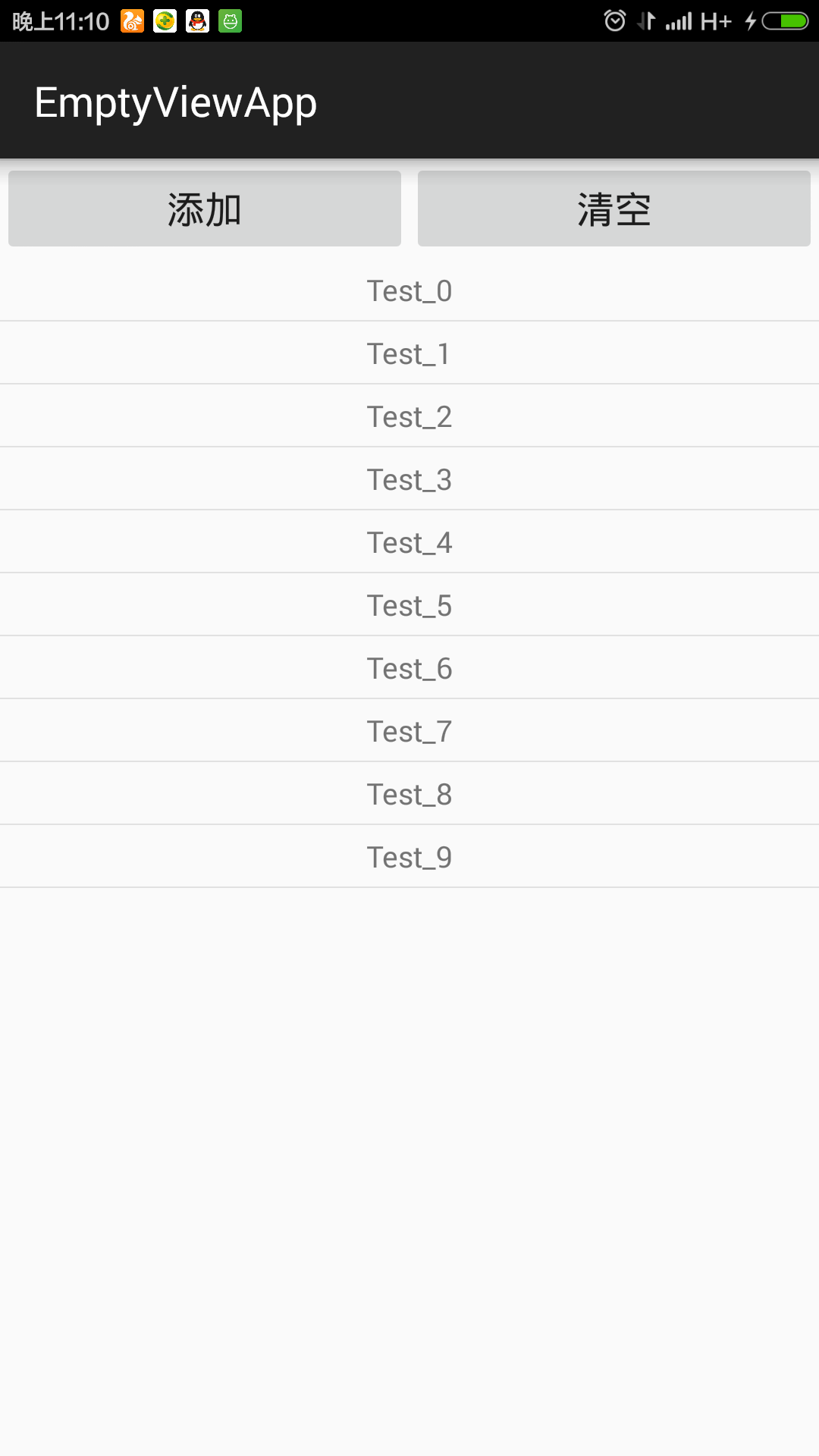819x1456 pixels.
Task: Select list item Test_0
Action: [x=409, y=290]
